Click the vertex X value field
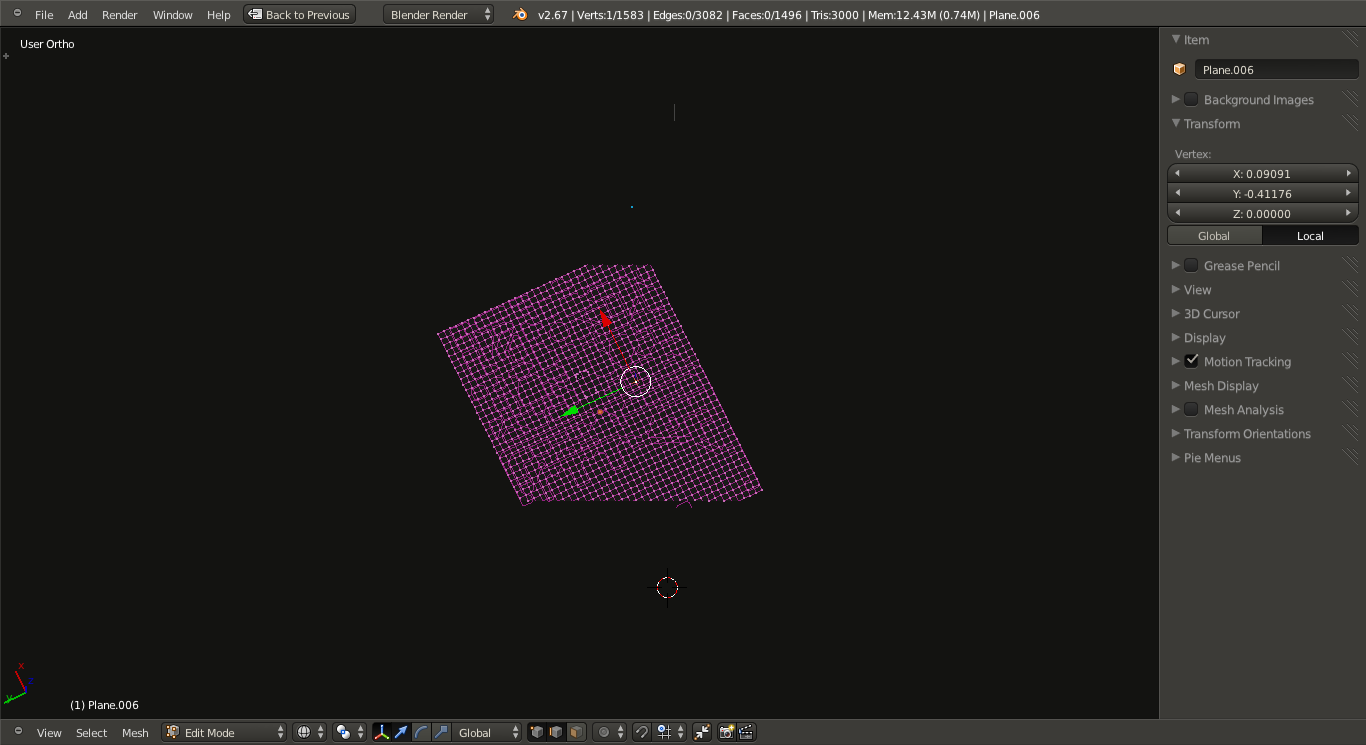The width and height of the screenshot is (1366, 745). click(1263, 173)
